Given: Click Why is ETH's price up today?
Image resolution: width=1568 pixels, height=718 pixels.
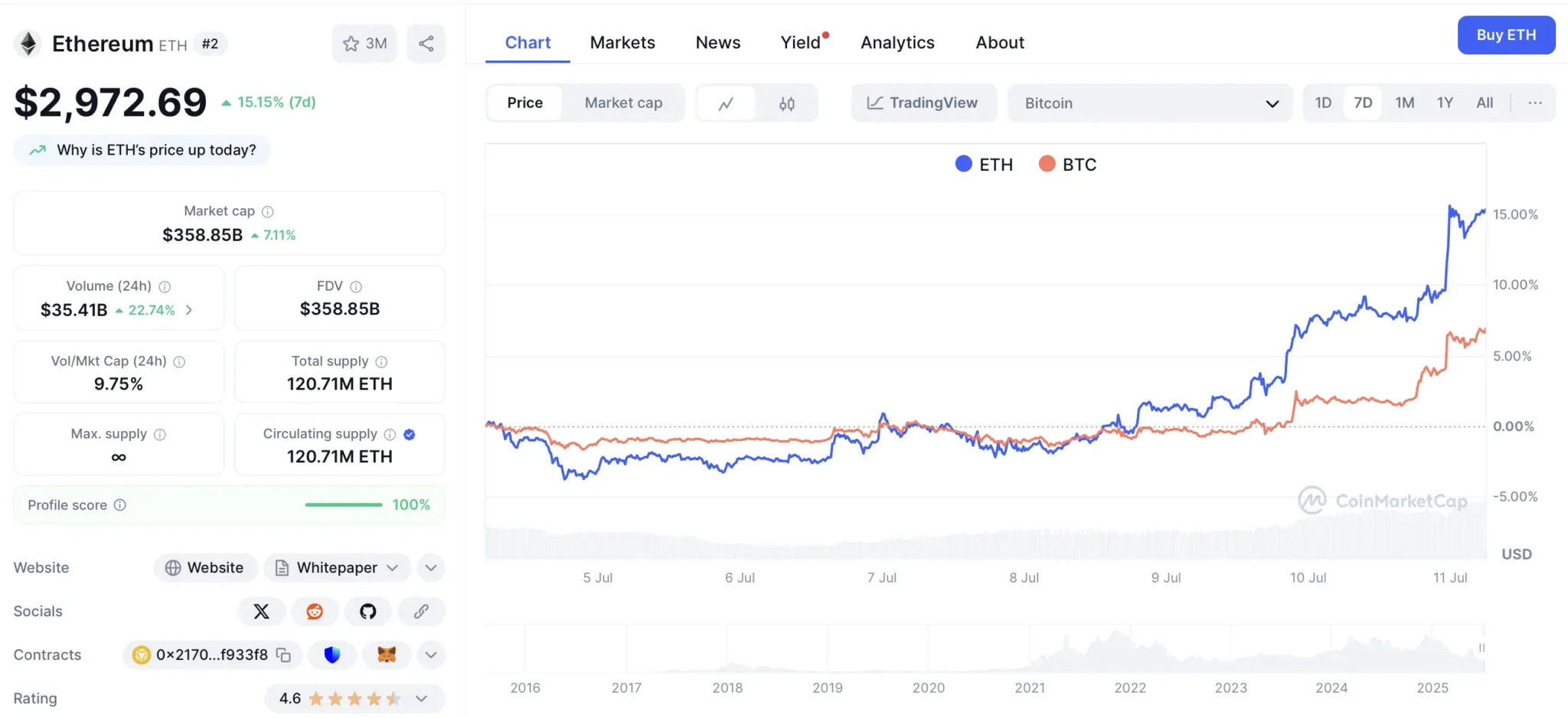Looking at the screenshot, I should [x=142, y=150].
